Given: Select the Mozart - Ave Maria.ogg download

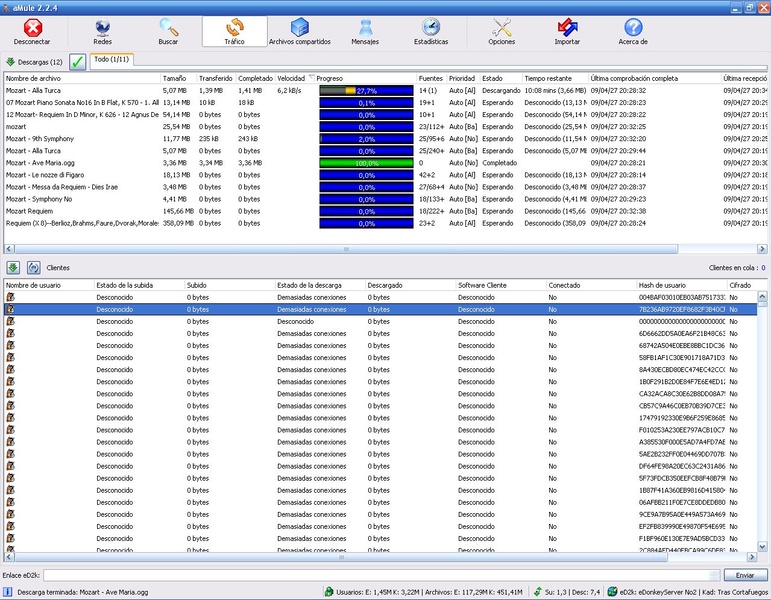Looking at the screenshot, I should click(x=386, y=163).
